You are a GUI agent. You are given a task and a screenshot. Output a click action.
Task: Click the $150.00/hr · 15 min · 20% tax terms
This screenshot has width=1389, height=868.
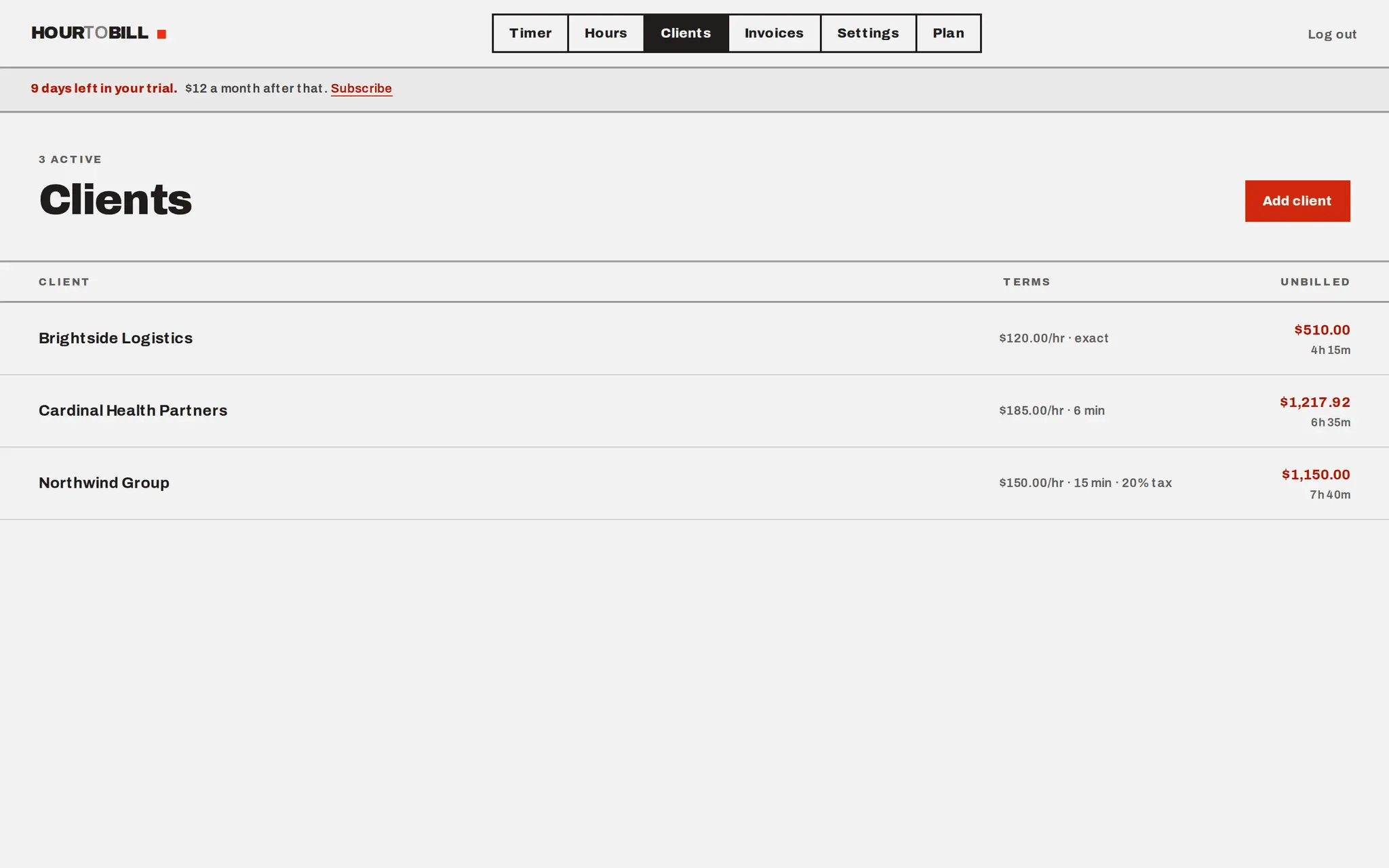pyautogui.click(x=1085, y=483)
